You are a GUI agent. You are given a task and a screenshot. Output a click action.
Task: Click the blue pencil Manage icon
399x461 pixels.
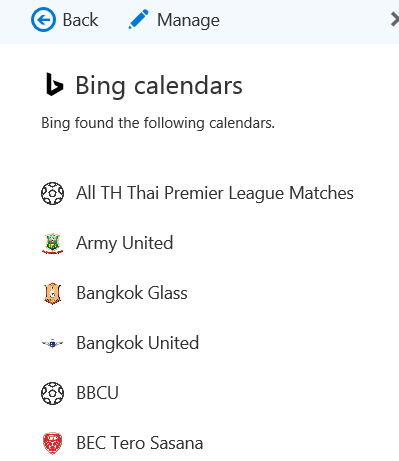point(138,19)
